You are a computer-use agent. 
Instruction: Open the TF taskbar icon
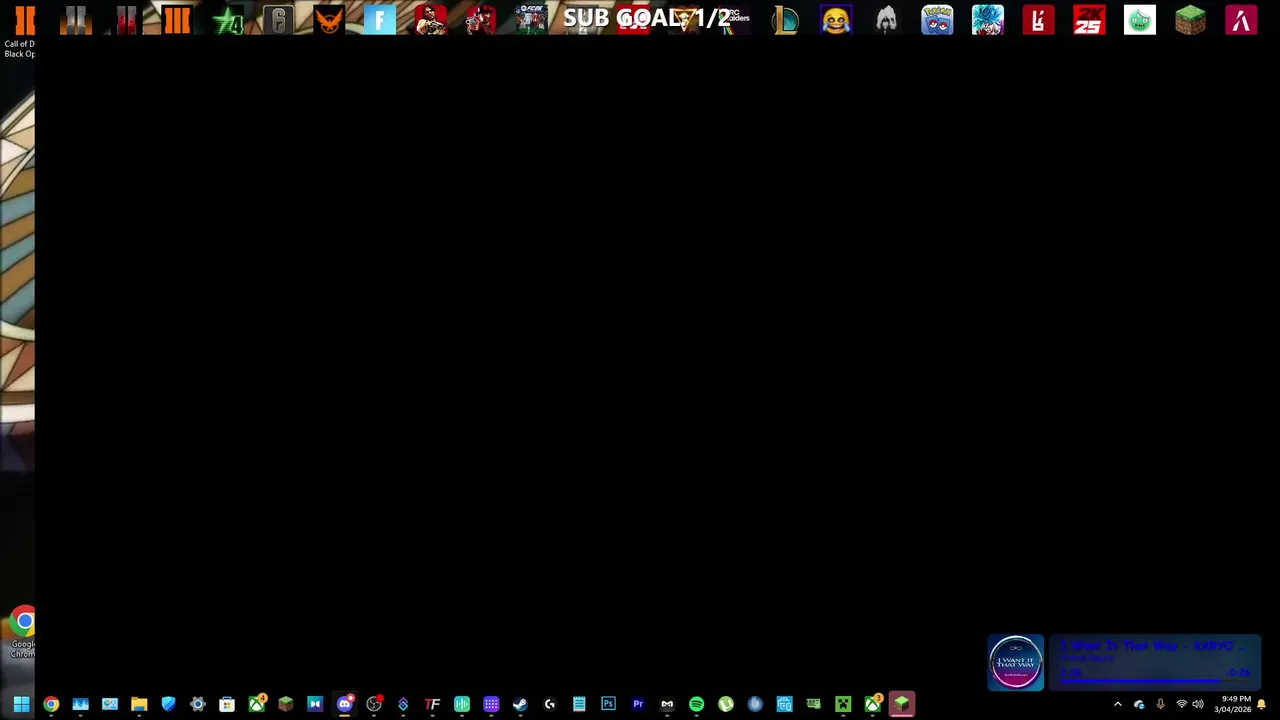(432, 704)
